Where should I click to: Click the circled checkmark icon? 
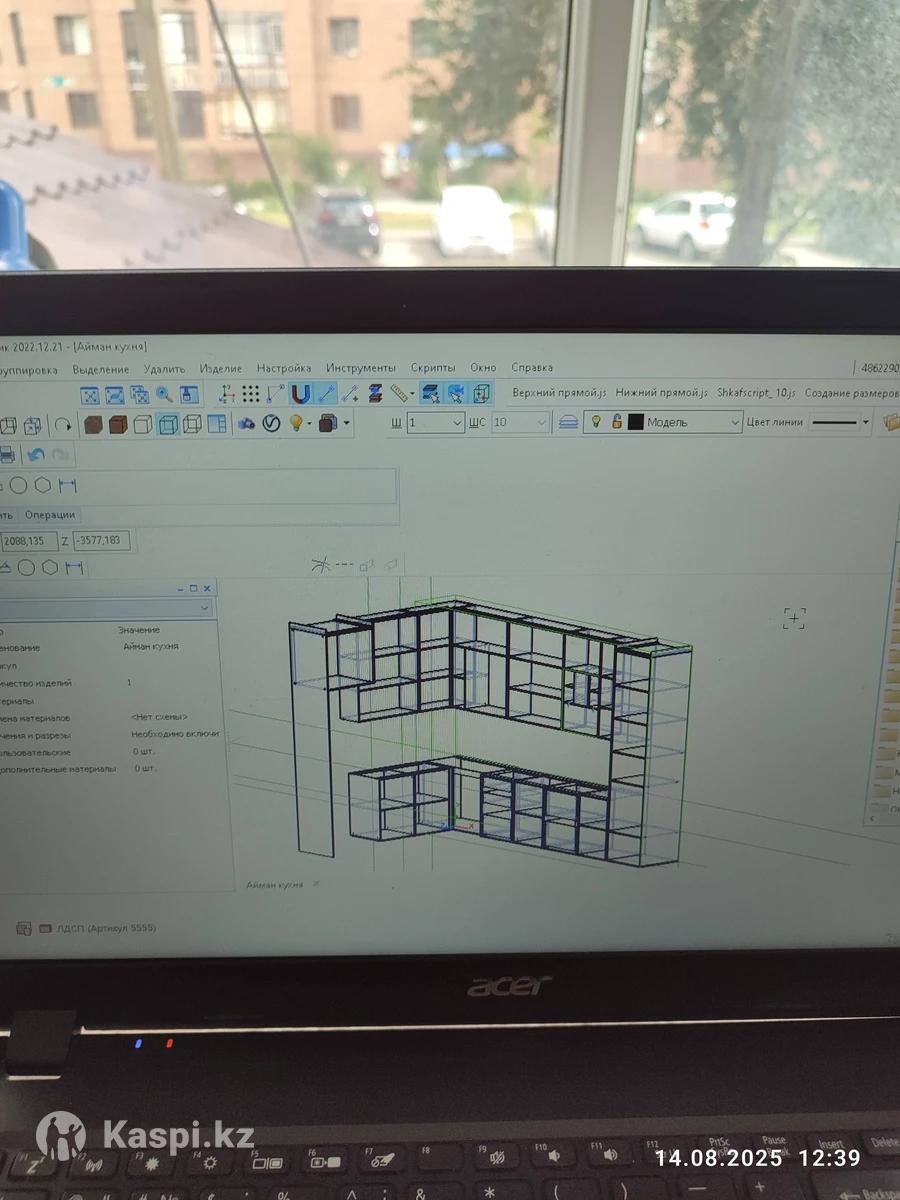[271, 424]
